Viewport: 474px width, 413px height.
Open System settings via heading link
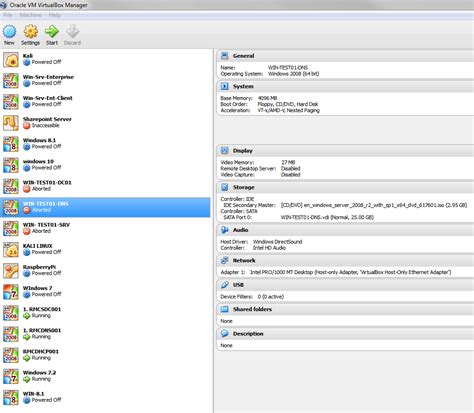point(243,86)
